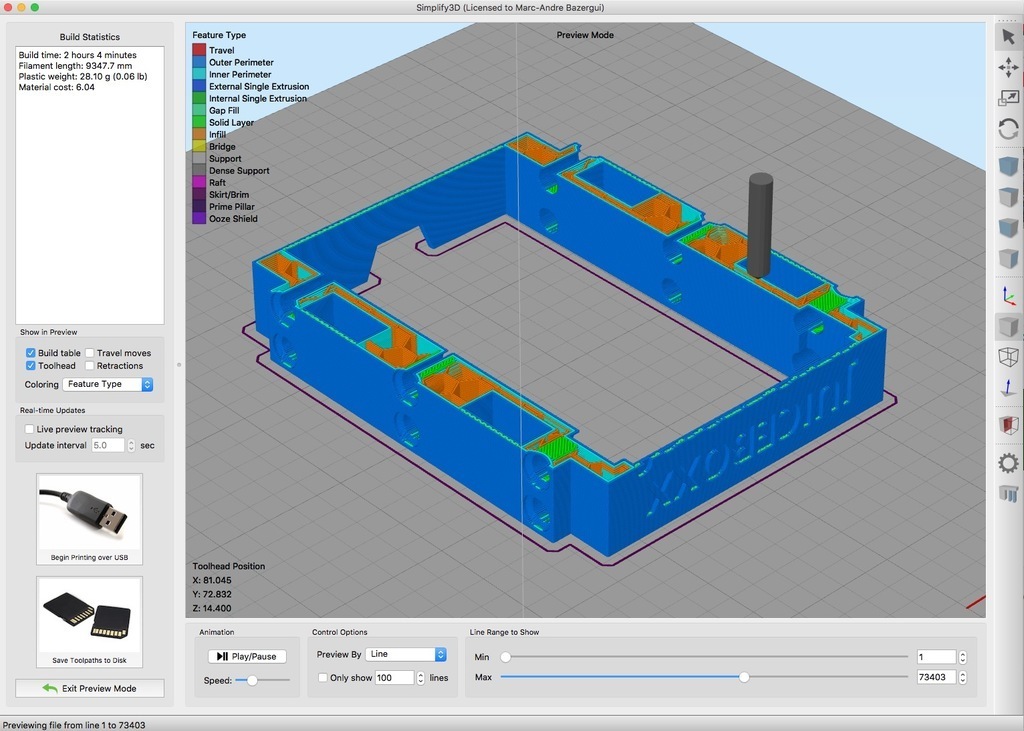Image resolution: width=1024 pixels, height=731 pixels.
Task: Select the arrow selection tool
Action: pyautogui.click(x=1009, y=35)
